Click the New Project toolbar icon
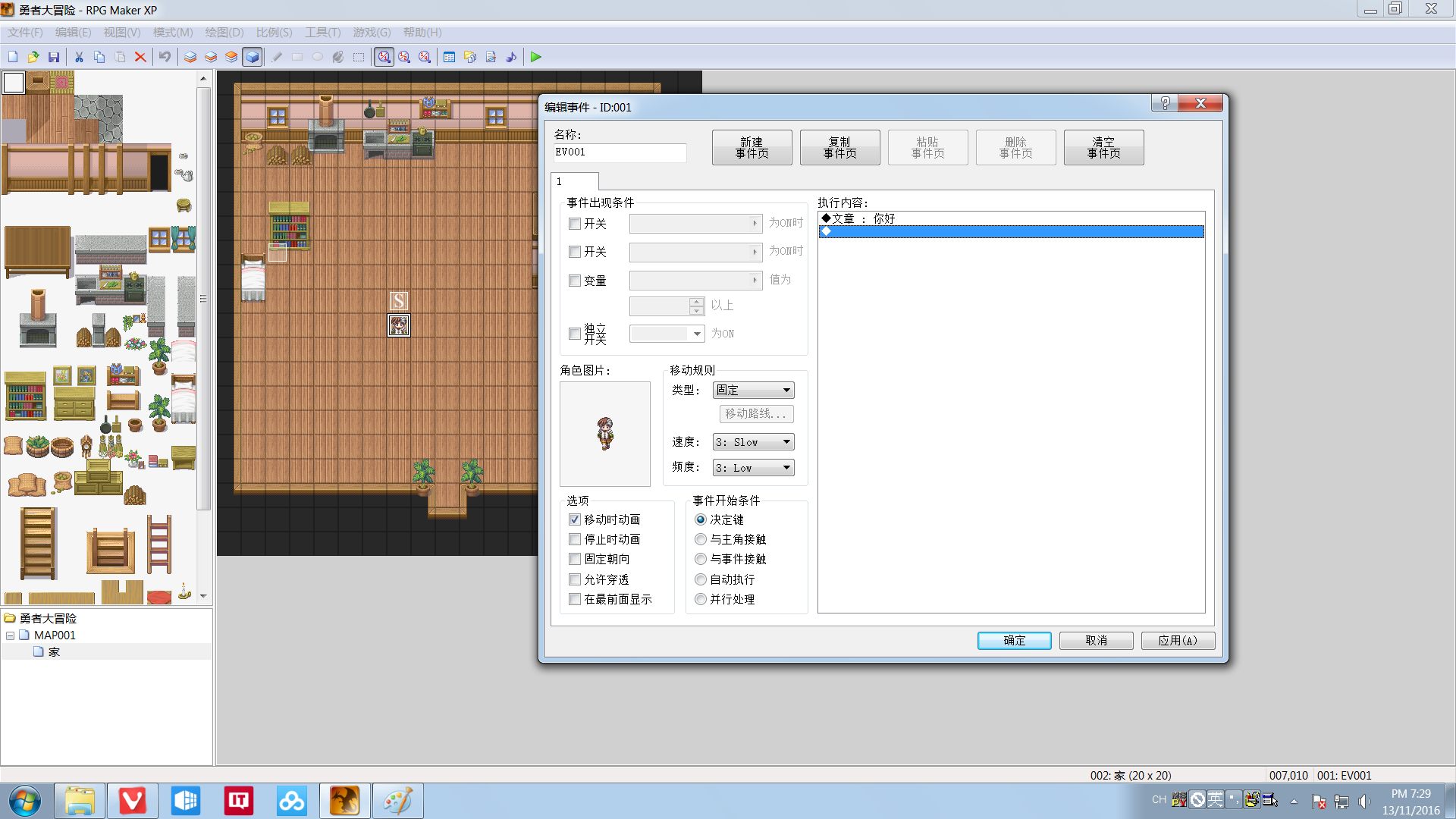 (x=13, y=57)
